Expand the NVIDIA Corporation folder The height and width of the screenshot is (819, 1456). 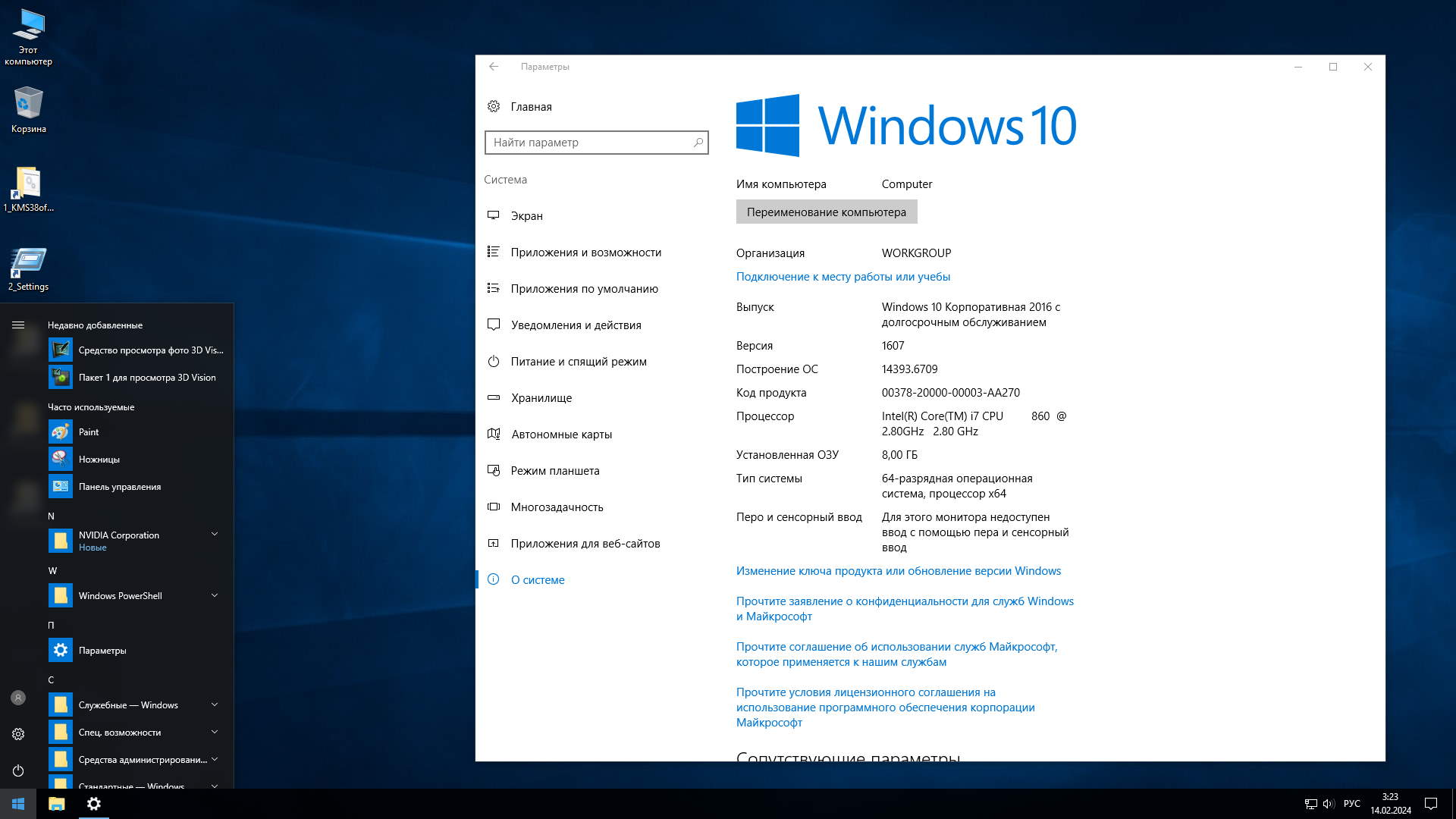coord(214,535)
